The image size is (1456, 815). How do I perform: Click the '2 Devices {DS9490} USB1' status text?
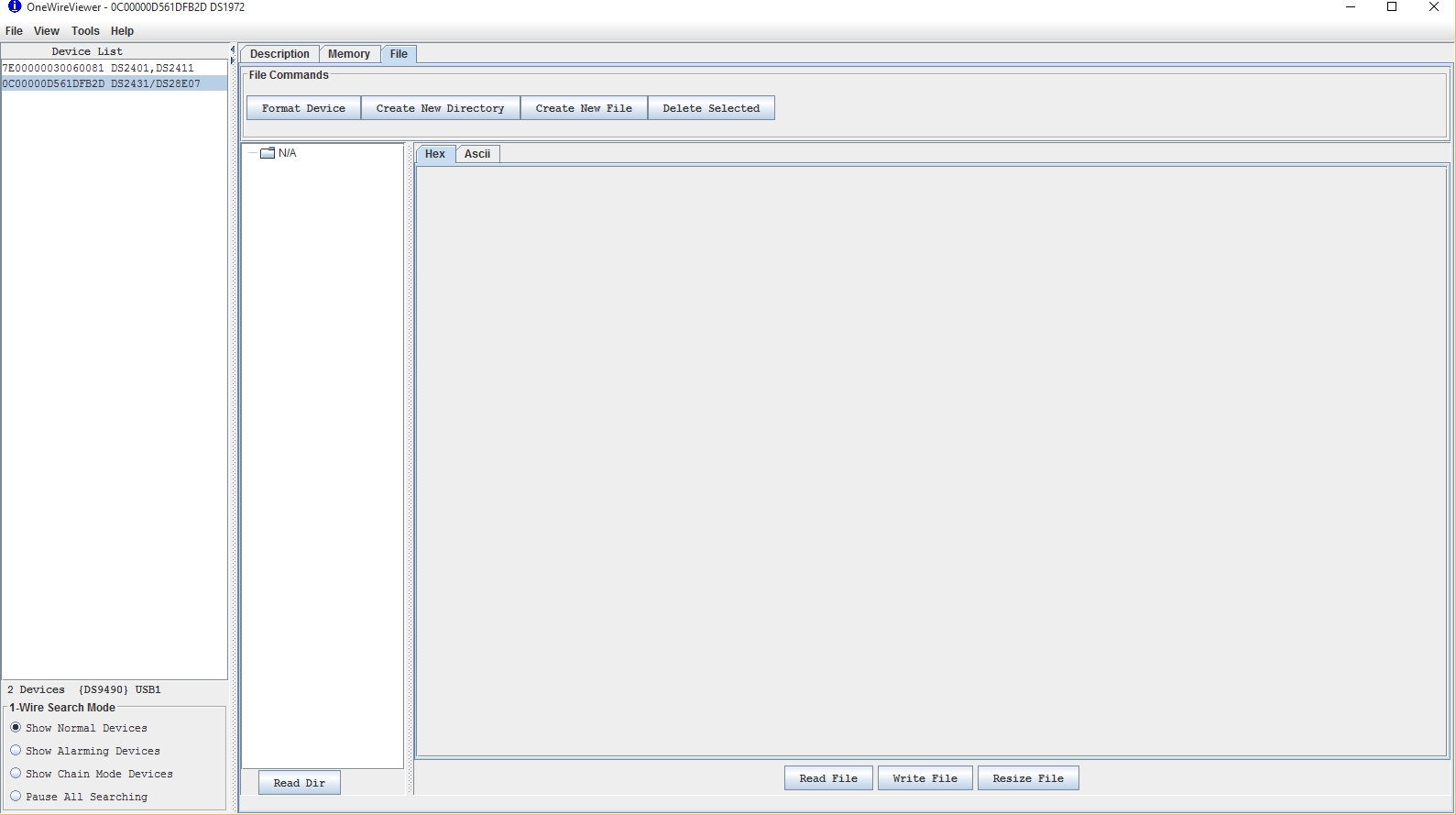click(84, 689)
